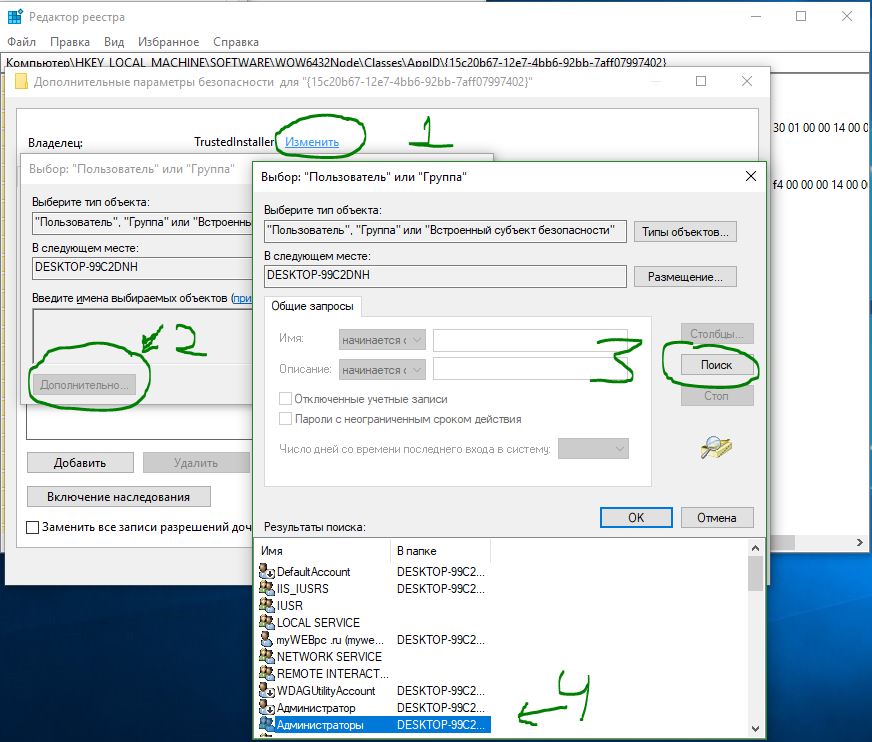This screenshot has height=742, width=872.
Task: Close the user selection dialog
Action: [750, 176]
